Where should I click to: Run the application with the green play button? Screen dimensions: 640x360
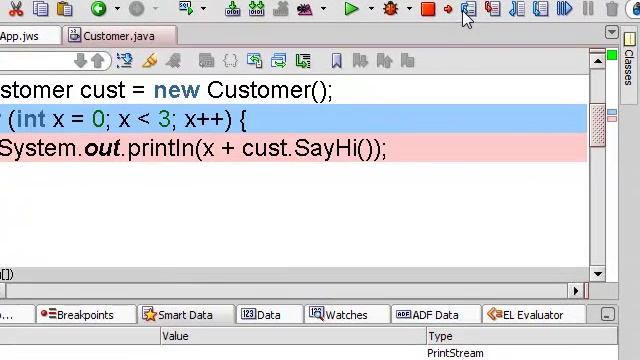[351, 9]
